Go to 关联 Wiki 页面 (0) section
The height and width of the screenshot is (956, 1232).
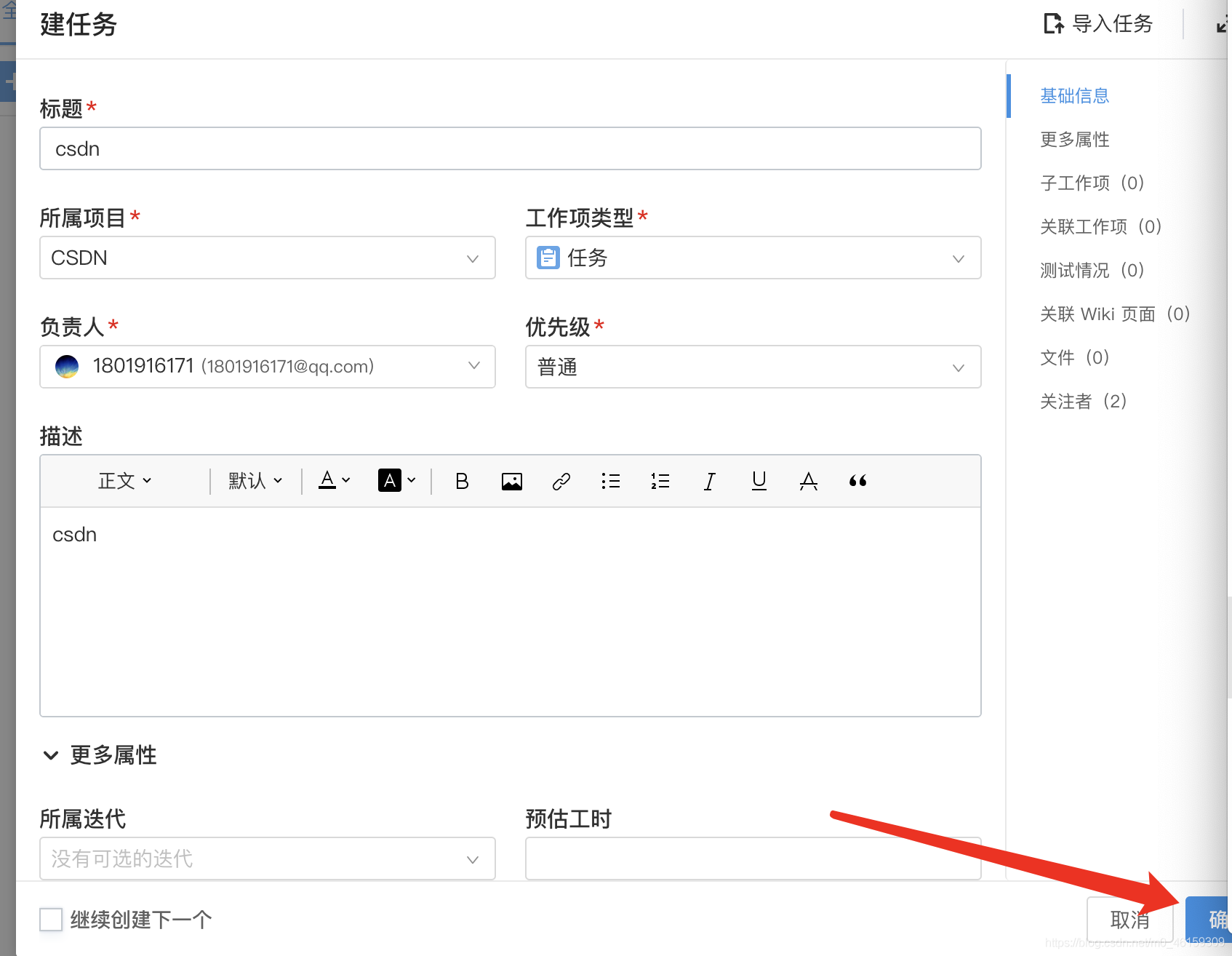click(x=1116, y=314)
